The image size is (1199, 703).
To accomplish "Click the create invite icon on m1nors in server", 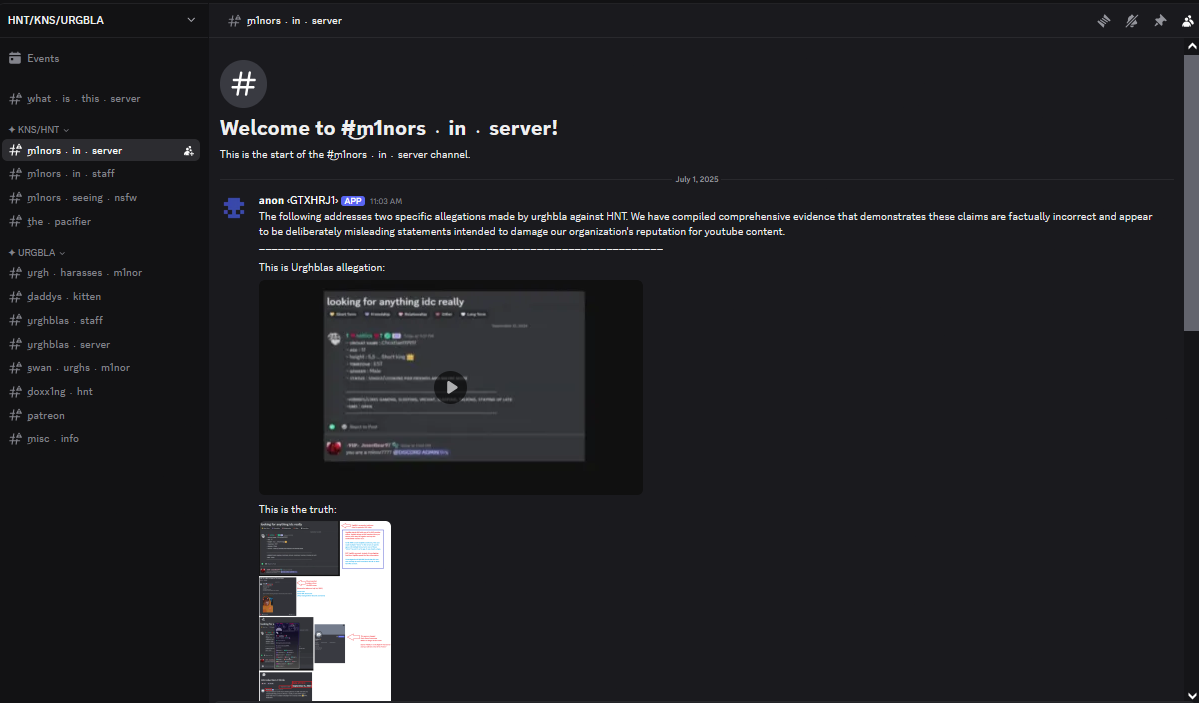I will click(x=189, y=151).
